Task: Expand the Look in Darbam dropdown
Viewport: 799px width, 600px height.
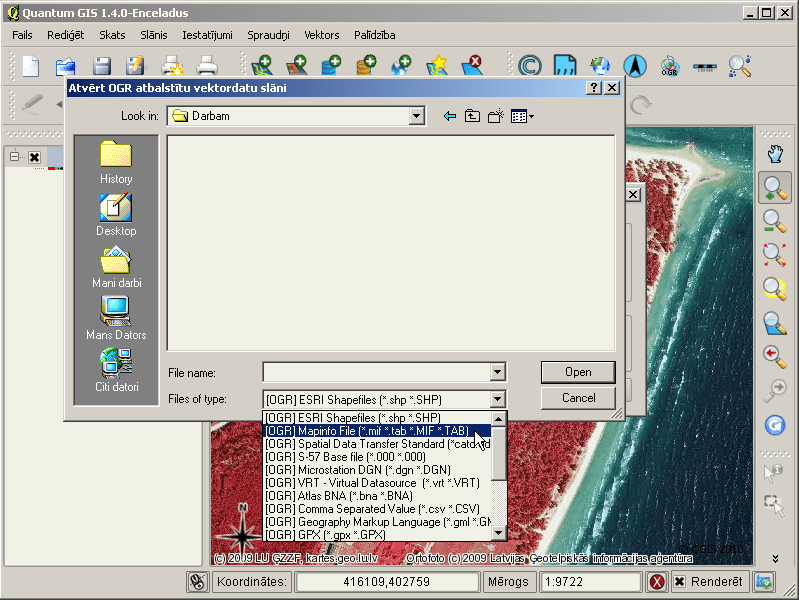Action: [416, 116]
